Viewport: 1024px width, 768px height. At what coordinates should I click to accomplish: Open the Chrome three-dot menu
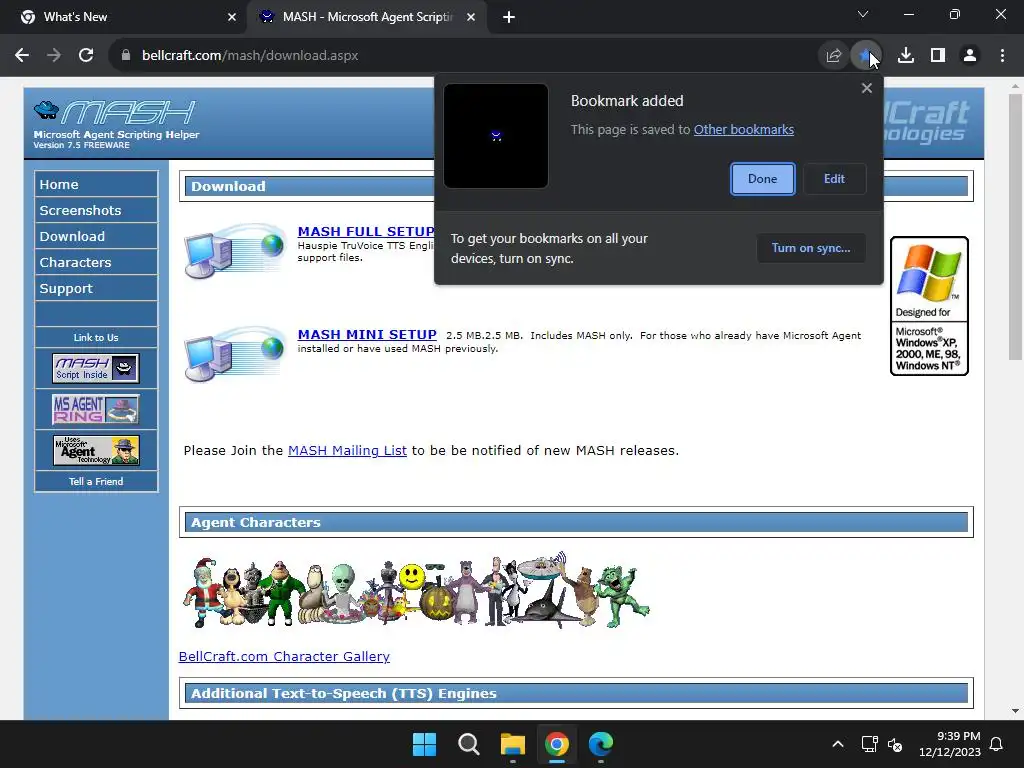[1002, 56]
